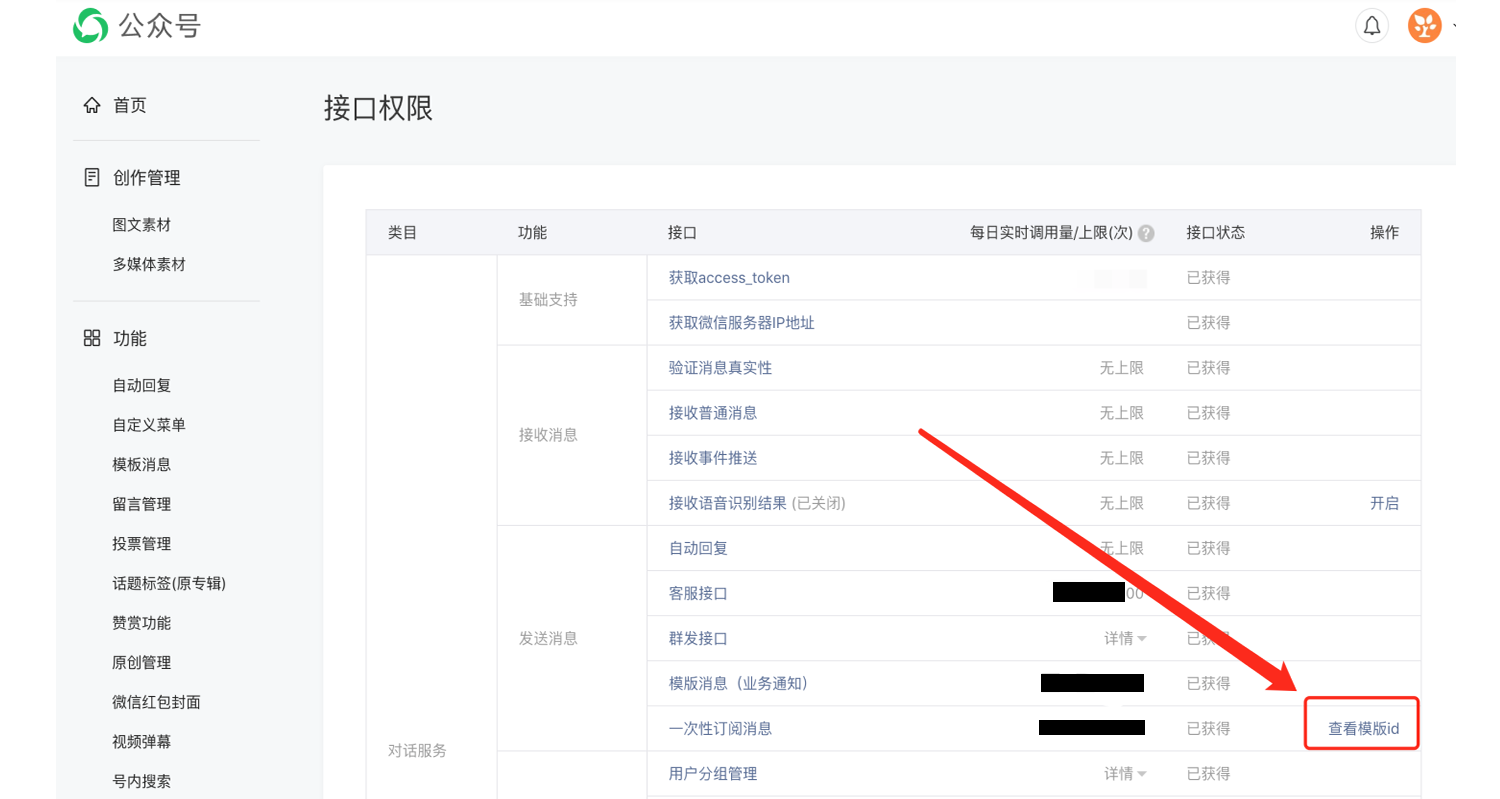Image resolution: width=1500 pixels, height=799 pixels.
Task: Click 查看模版id link
Action: 1362,729
